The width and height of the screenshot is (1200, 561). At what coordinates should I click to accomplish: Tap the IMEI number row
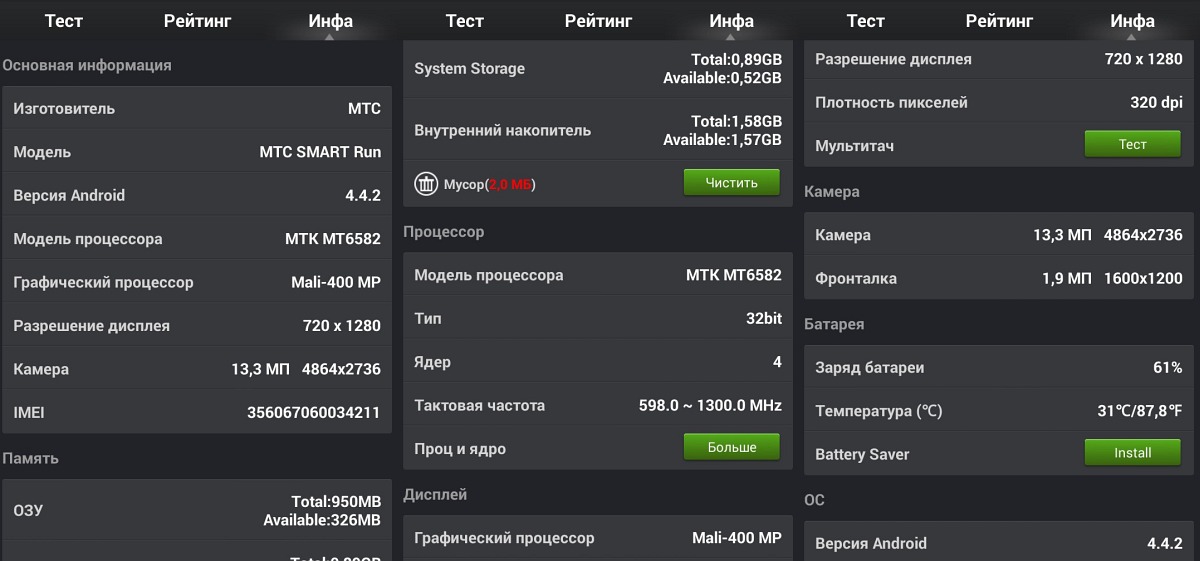[197, 412]
